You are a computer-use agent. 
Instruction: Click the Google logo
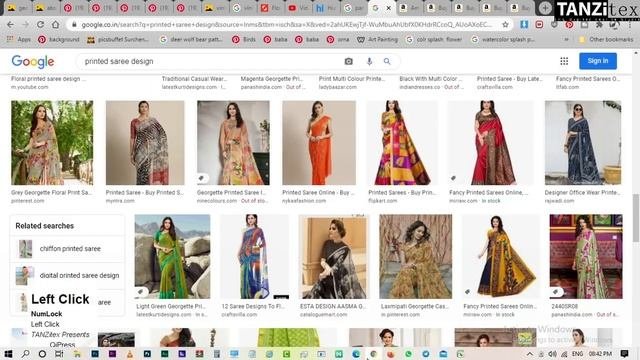33,62
